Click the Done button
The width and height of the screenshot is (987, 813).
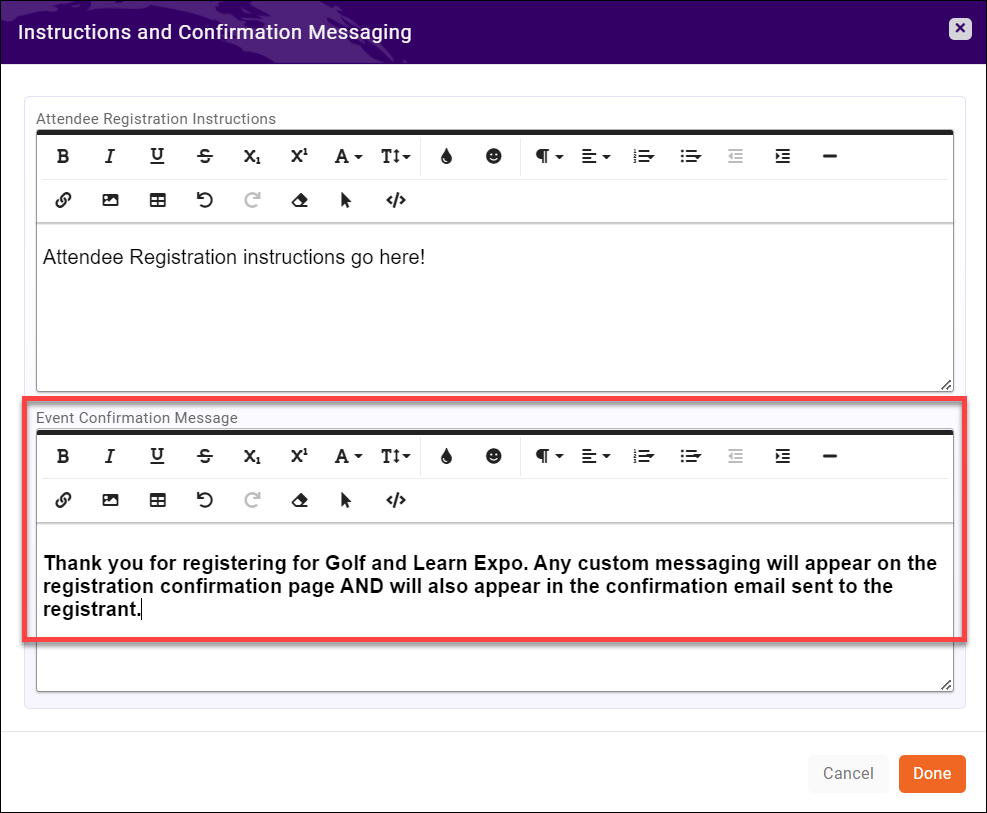pyautogui.click(x=932, y=773)
